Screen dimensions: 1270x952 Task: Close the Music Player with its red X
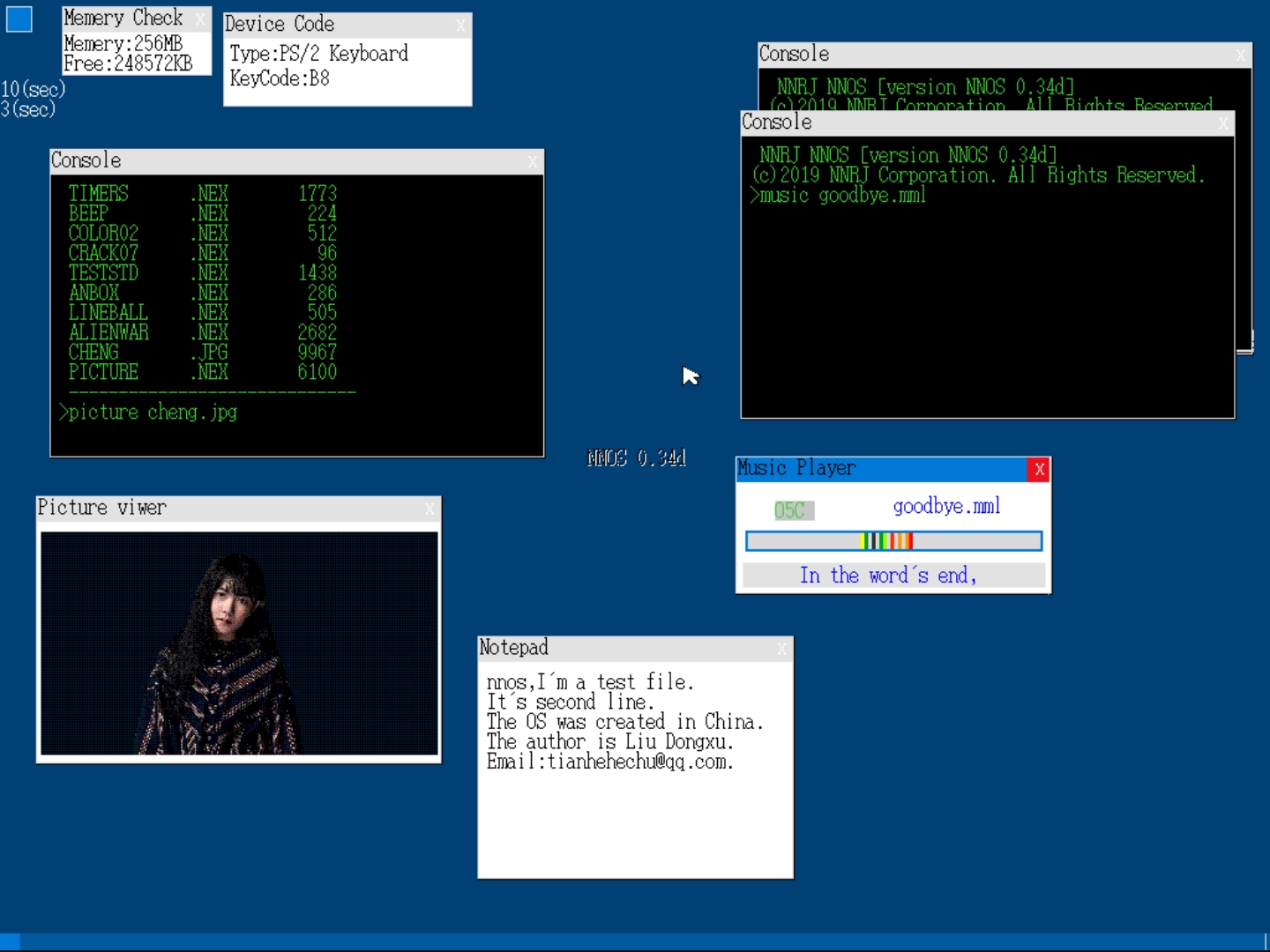pos(1039,469)
